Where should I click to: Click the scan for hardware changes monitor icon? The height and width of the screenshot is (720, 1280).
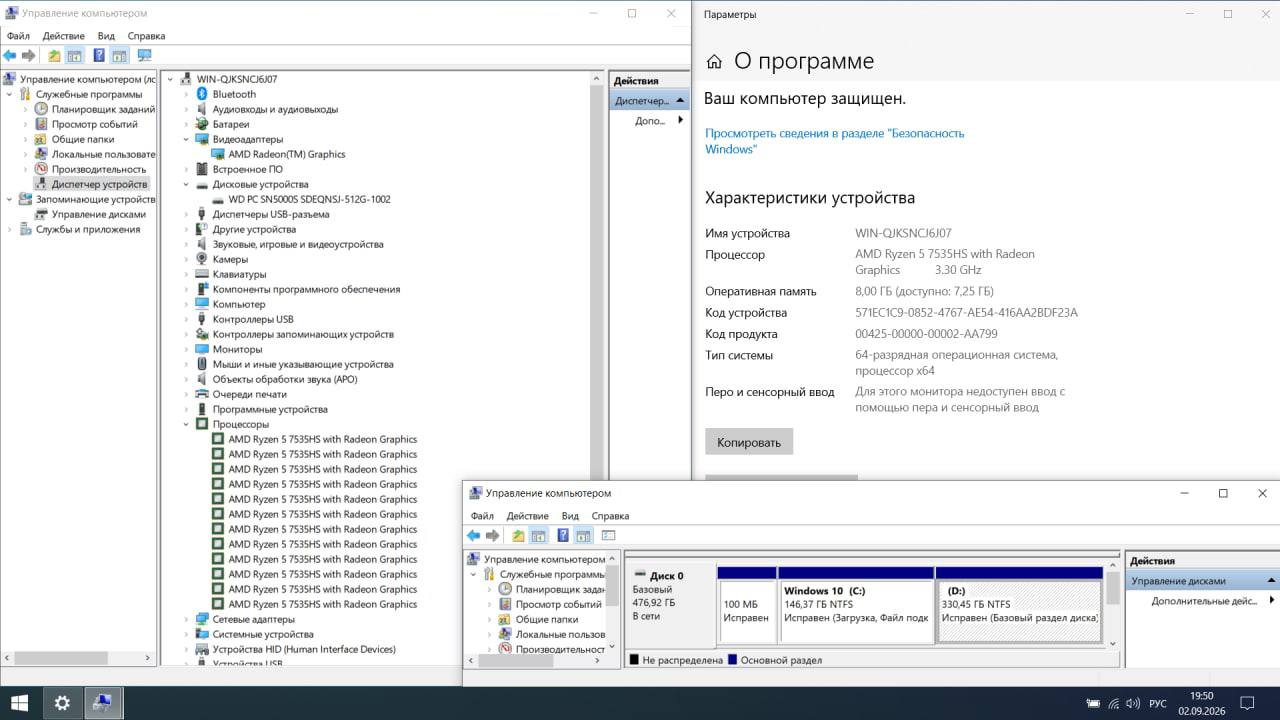[x=144, y=56]
